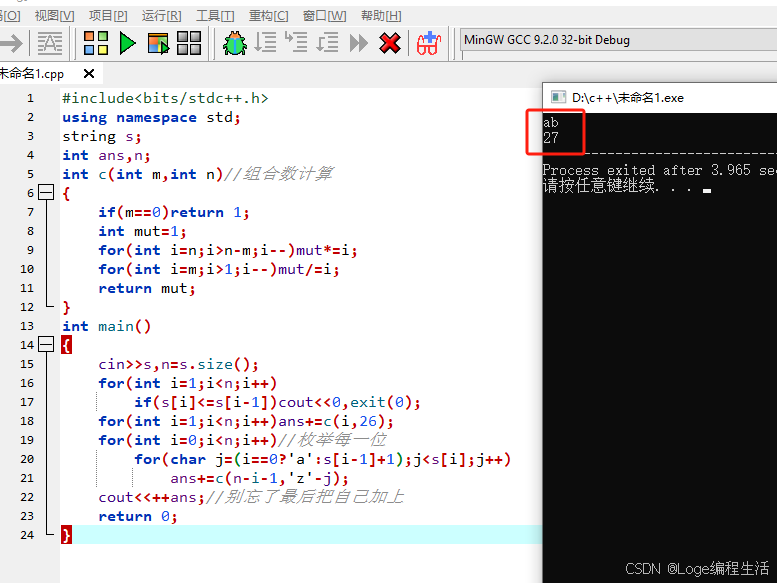Open the 运行[R] menu
Screen dimensions: 777x583
point(162,16)
